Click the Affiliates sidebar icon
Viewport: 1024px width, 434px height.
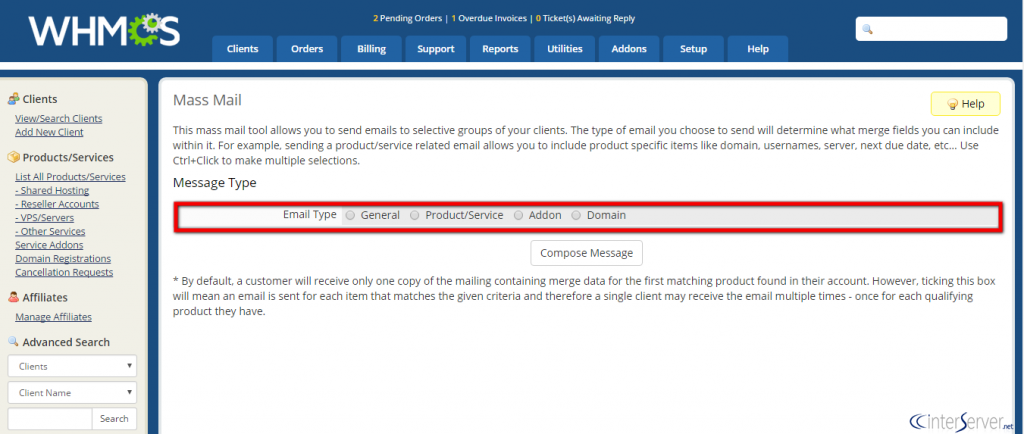pyautogui.click(x=14, y=297)
